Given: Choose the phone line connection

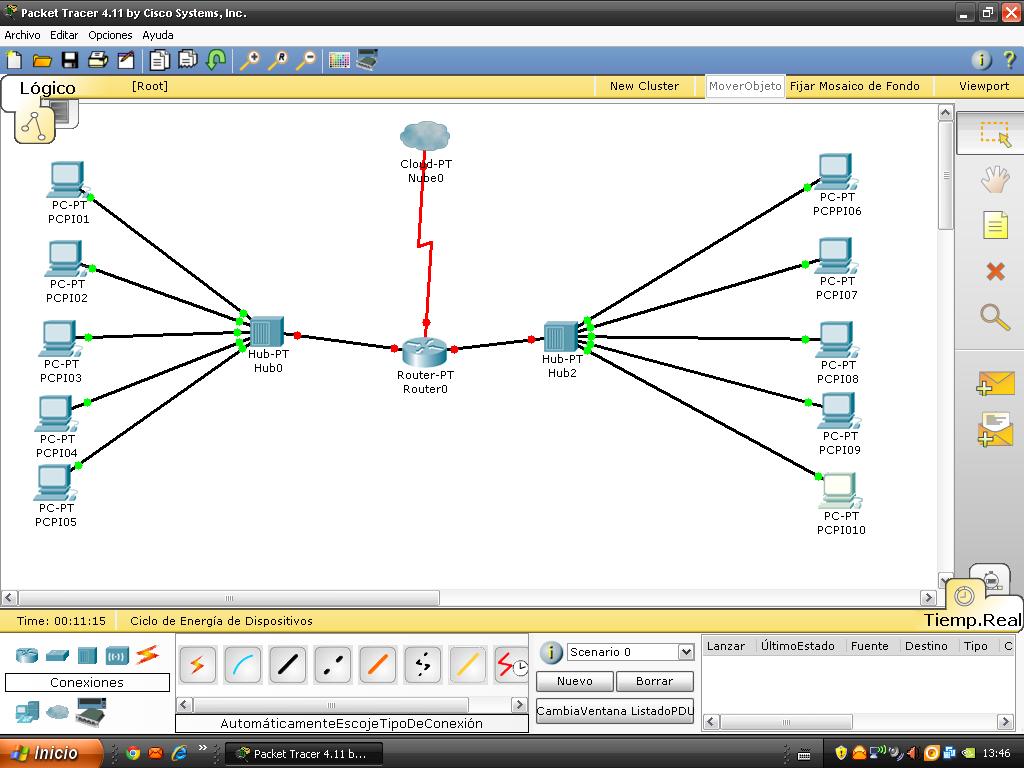Looking at the screenshot, I should click(423, 665).
